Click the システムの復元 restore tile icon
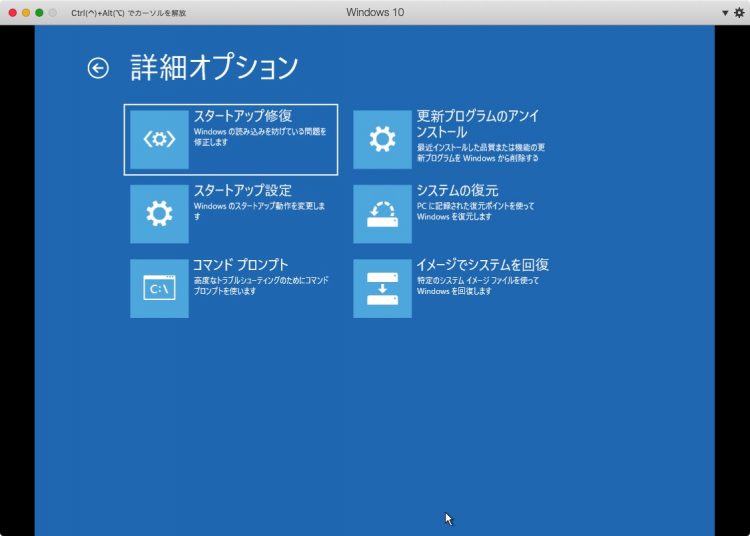Viewport: 750px width, 536px height. click(x=382, y=214)
